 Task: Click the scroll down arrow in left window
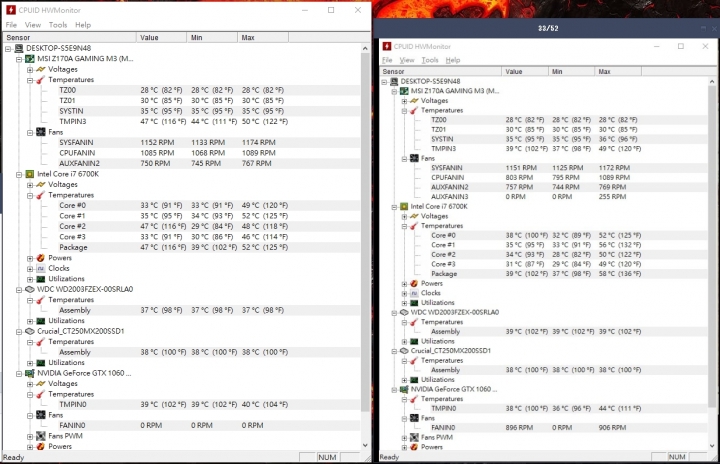coord(365,445)
